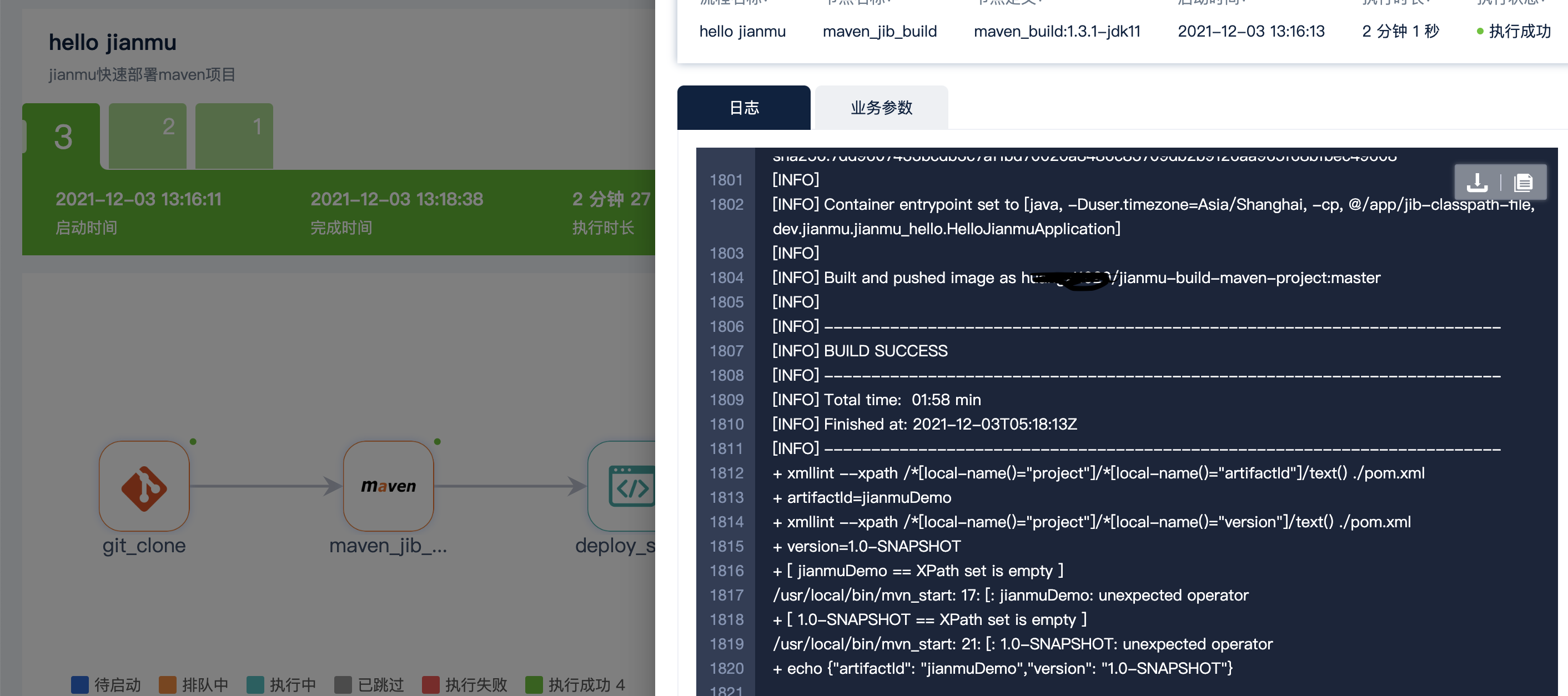
Task: Click the echo artifactId JSON log line
Action: coord(1003,669)
